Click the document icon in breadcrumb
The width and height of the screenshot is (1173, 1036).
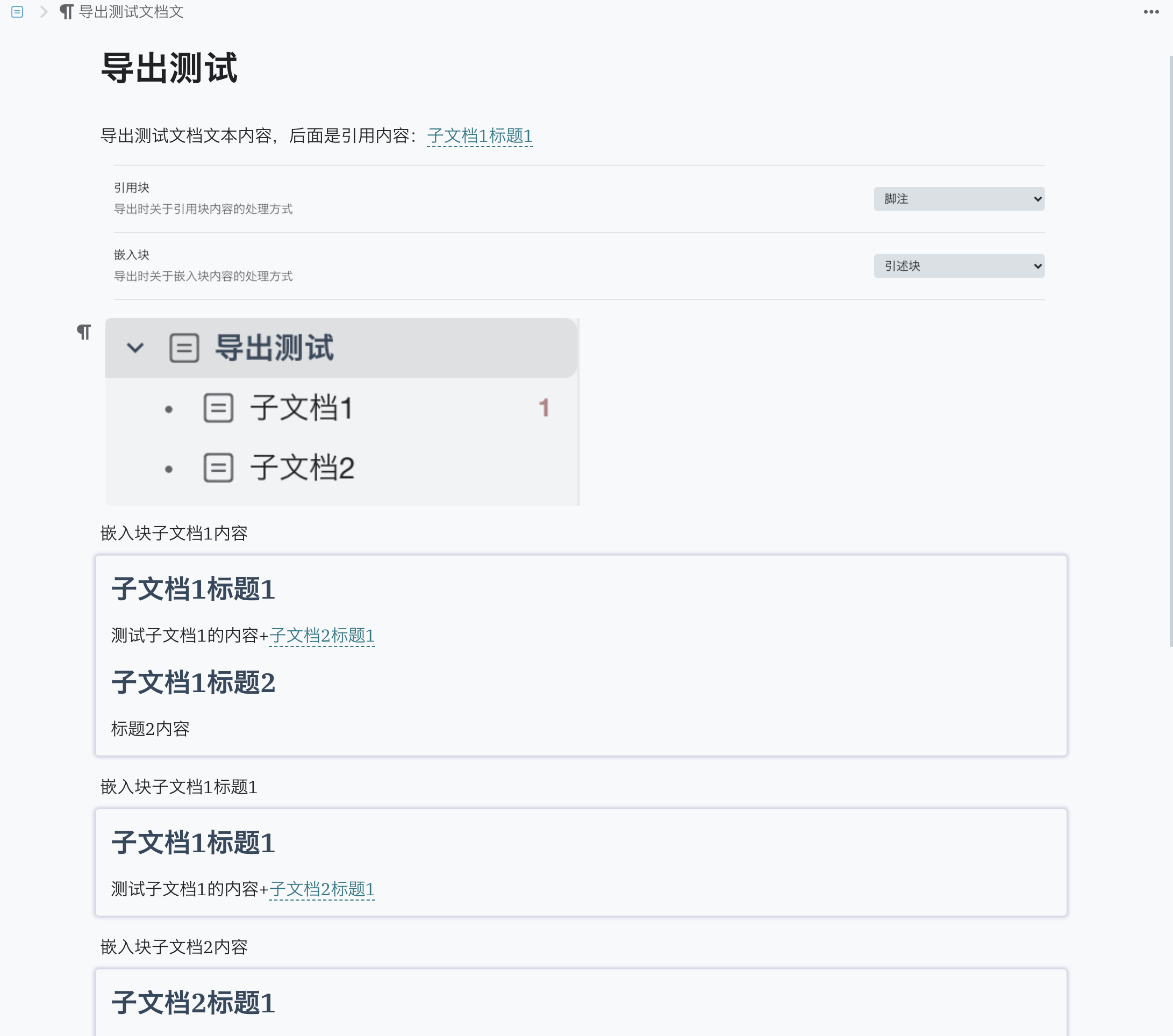click(17, 11)
